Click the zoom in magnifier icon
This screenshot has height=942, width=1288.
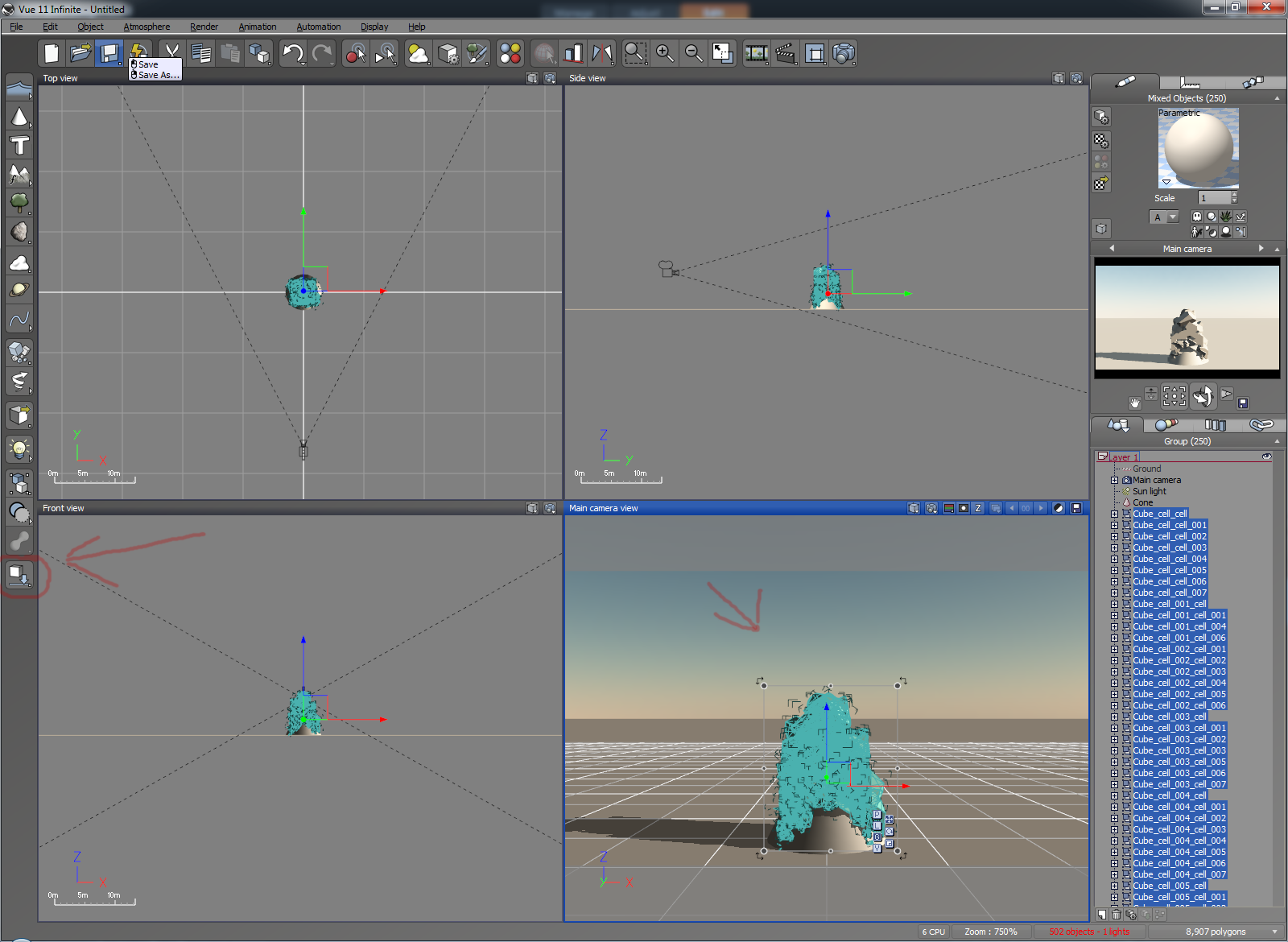coord(664,54)
